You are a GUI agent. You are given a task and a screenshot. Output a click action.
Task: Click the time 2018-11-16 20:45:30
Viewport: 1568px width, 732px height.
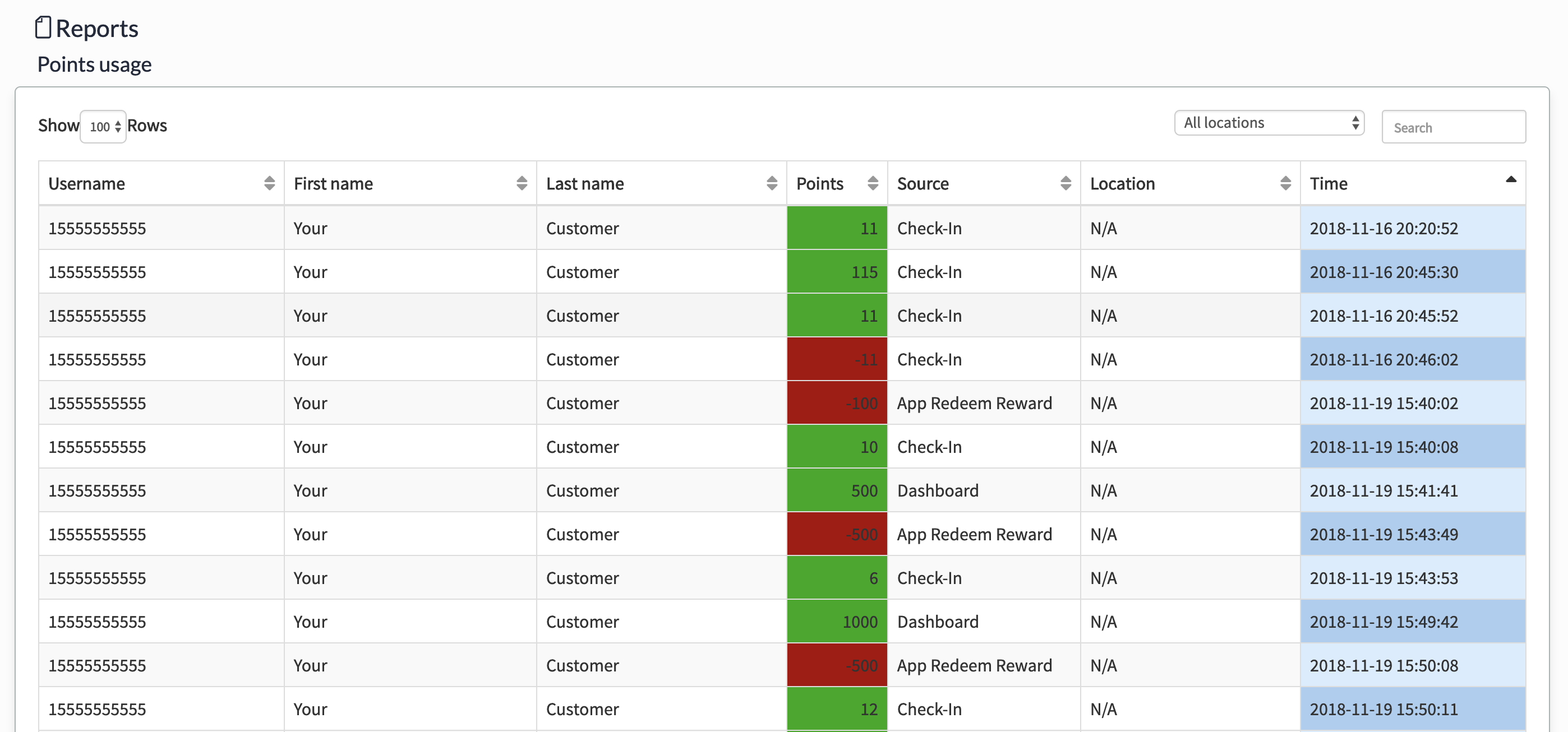click(1383, 272)
